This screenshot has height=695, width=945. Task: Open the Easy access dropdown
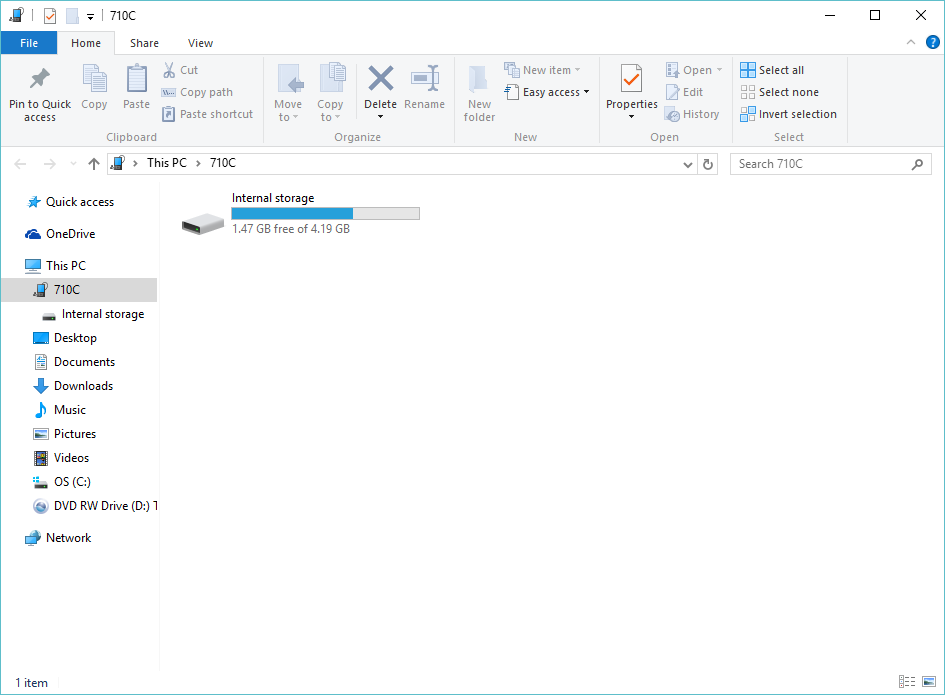[x=547, y=92]
